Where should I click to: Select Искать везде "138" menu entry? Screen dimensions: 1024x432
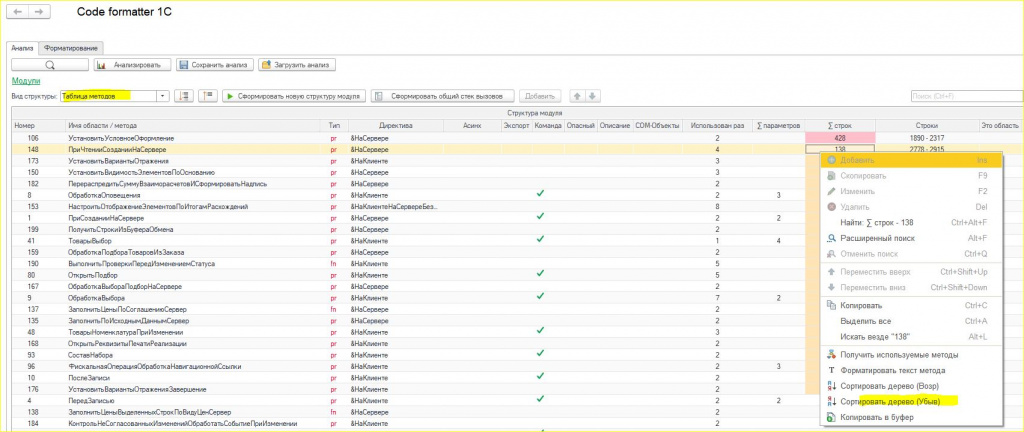tap(910, 337)
